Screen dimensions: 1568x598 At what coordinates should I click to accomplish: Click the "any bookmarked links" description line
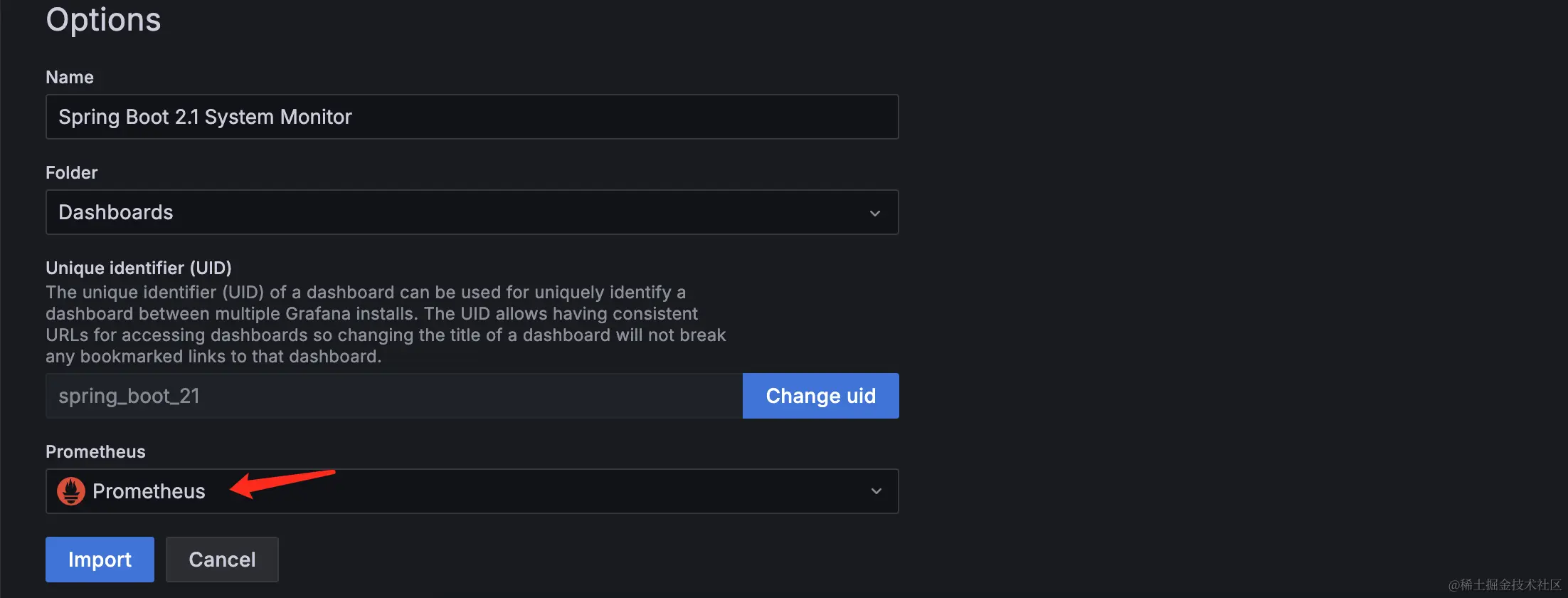[x=213, y=356]
